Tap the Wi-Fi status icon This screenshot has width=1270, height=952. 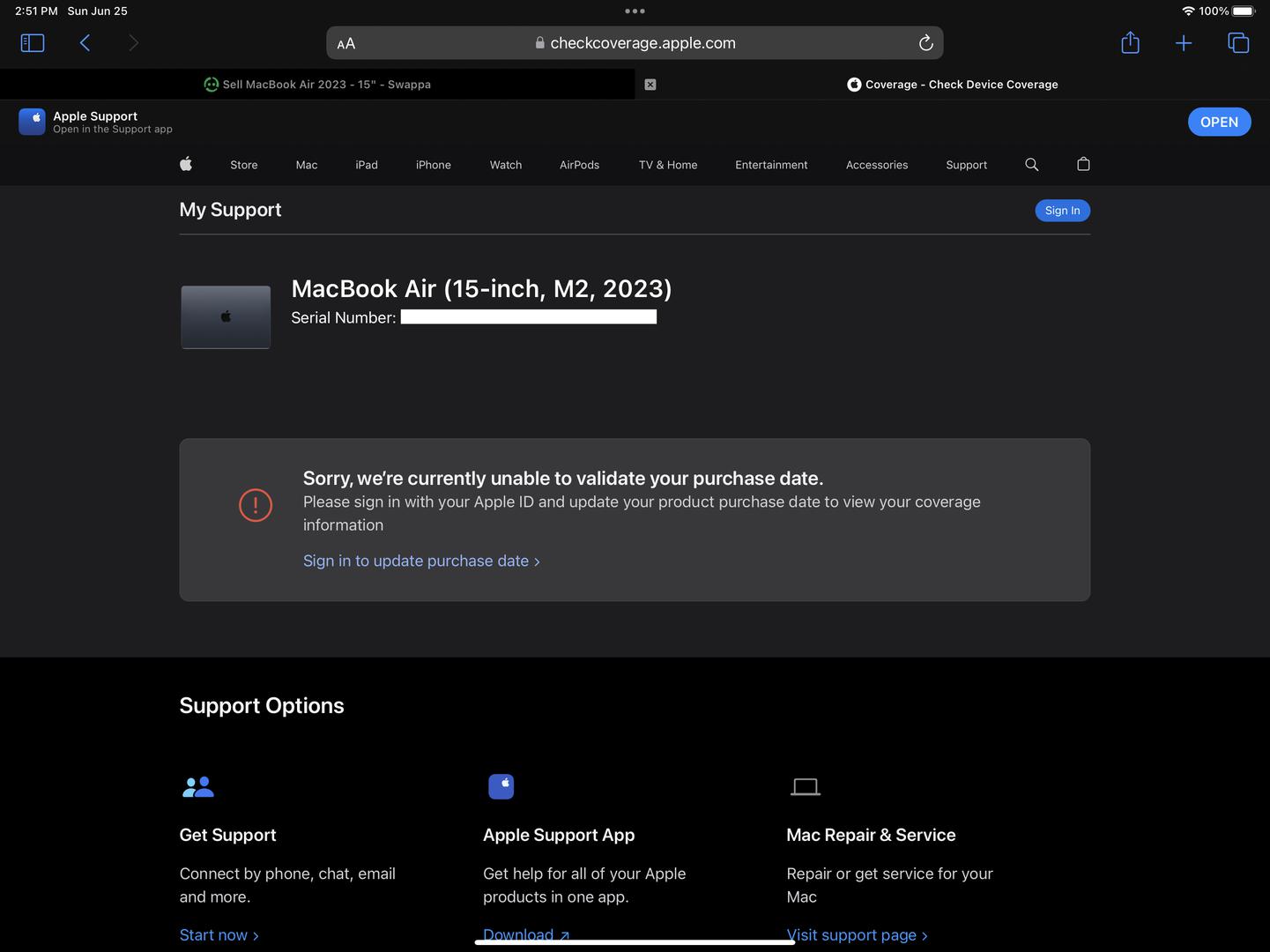coord(1188,11)
